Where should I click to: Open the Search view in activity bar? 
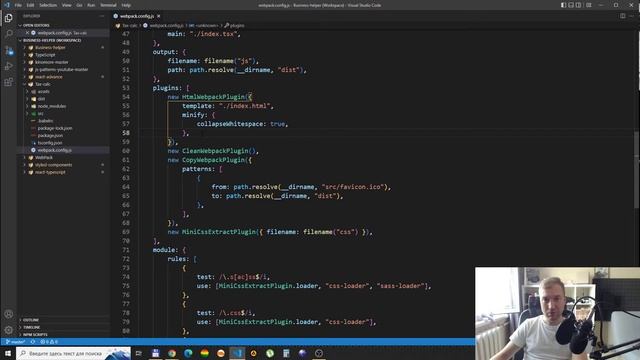(x=9, y=34)
